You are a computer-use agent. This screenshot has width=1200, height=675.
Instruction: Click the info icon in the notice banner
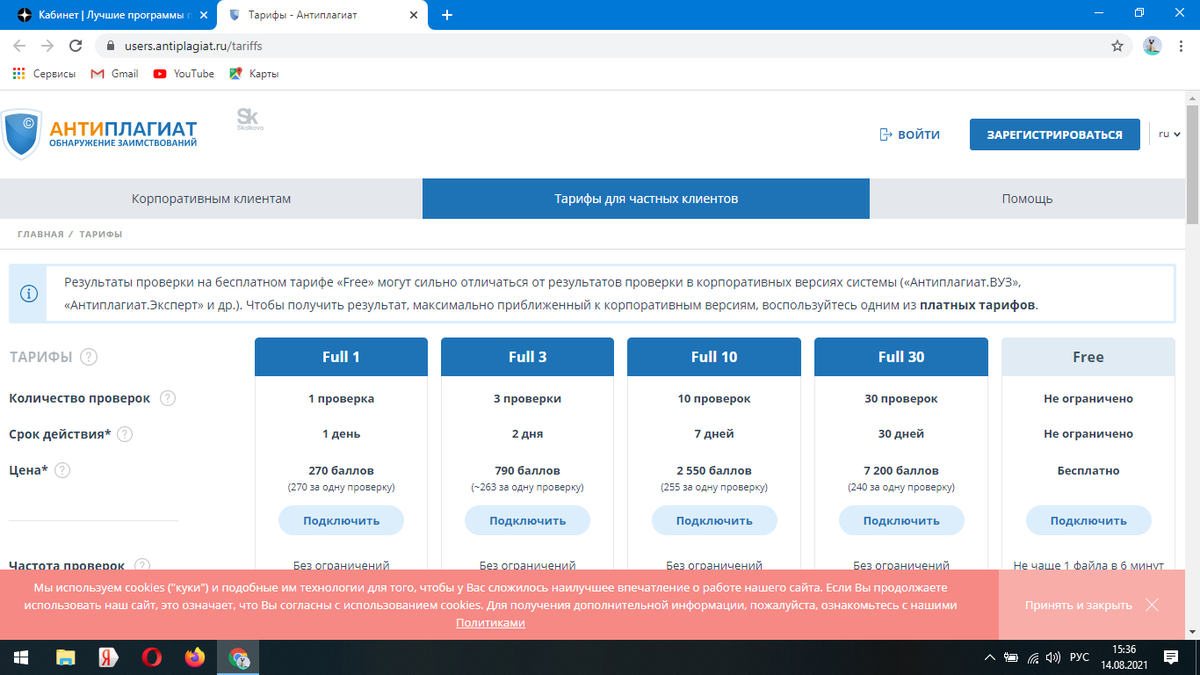[28, 294]
